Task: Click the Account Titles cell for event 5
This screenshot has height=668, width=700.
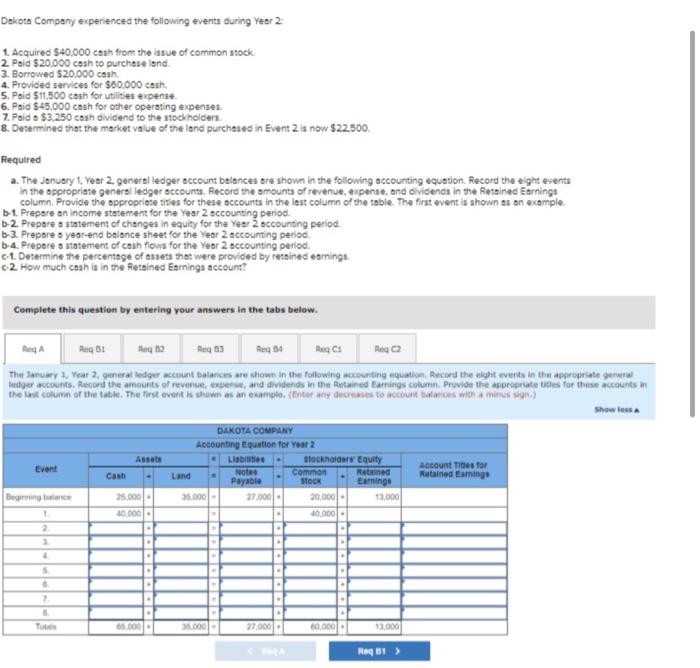Action: tap(454, 571)
